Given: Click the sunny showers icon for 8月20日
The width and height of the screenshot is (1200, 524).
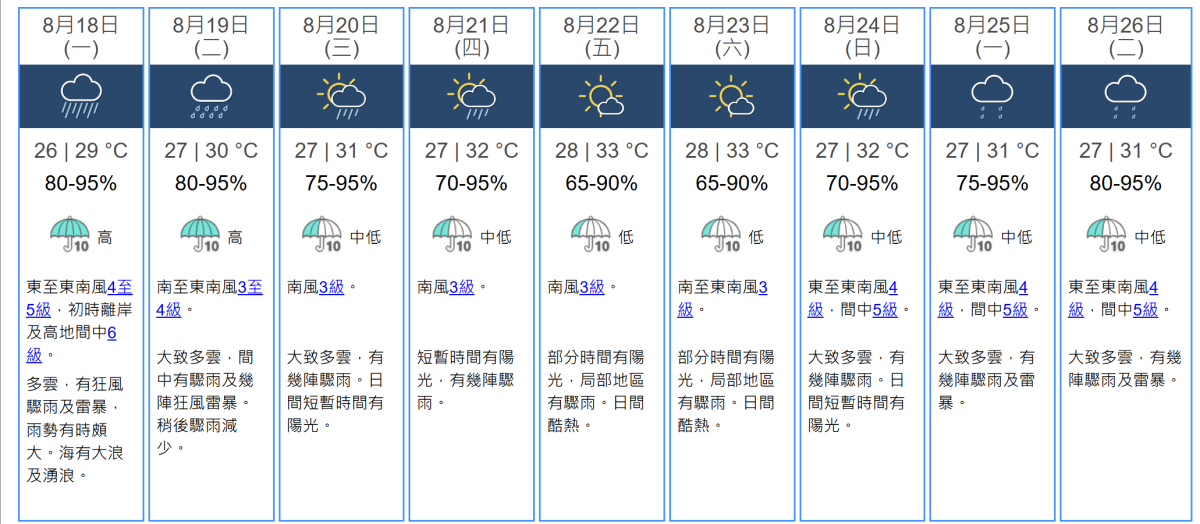Looking at the screenshot, I should pos(341,96).
